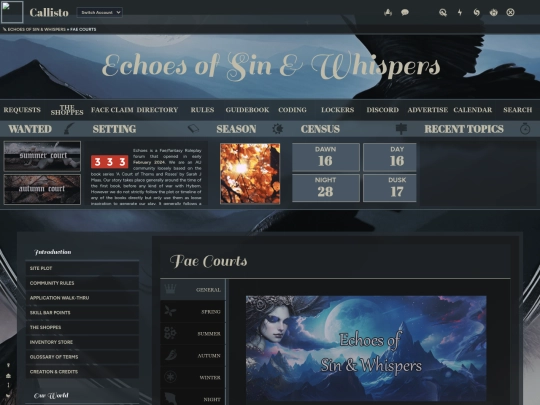Open Search in navigation bar
Screen dimensions: 540x405
pyautogui.click(x=518, y=110)
